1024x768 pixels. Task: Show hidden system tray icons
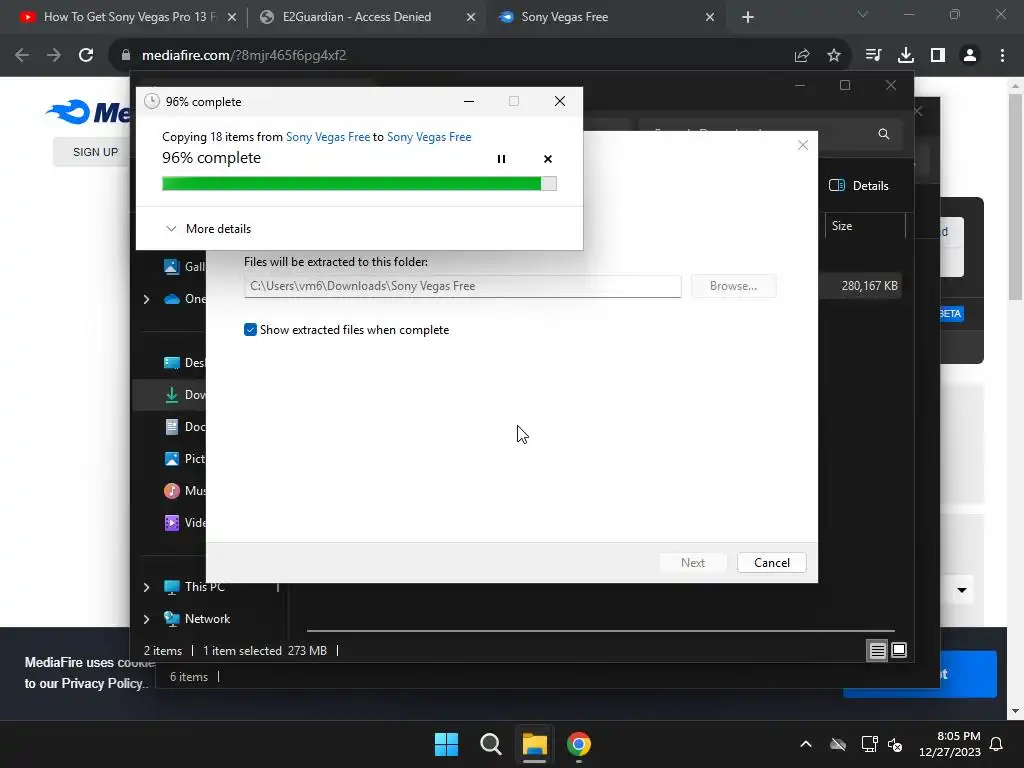806,744
